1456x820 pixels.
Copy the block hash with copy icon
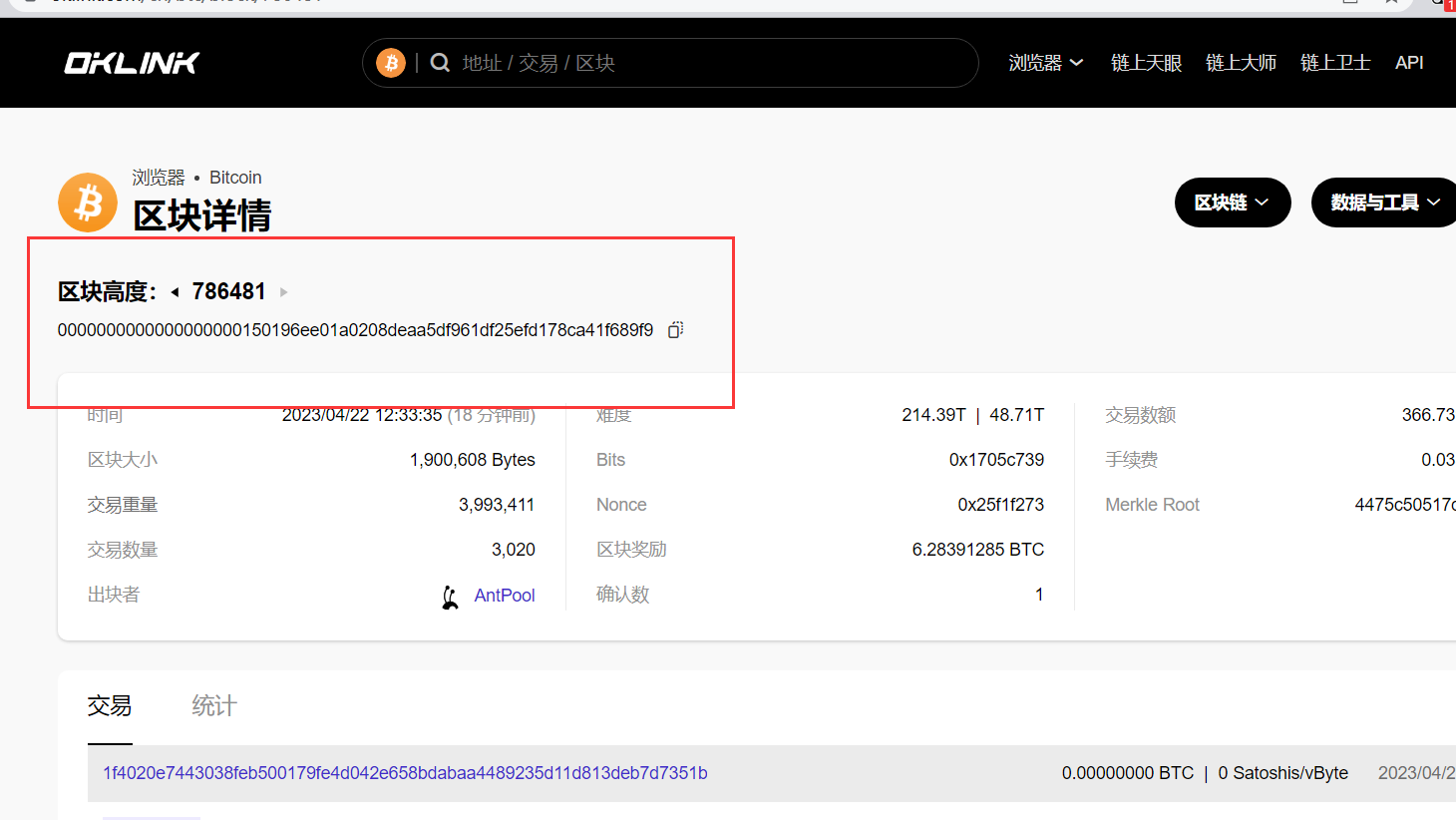pos(675,330)
